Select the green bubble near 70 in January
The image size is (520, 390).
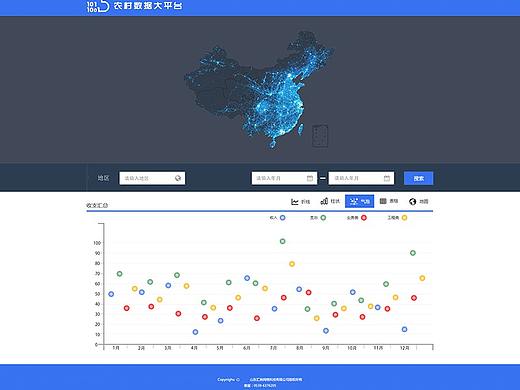tap(120, 274)
